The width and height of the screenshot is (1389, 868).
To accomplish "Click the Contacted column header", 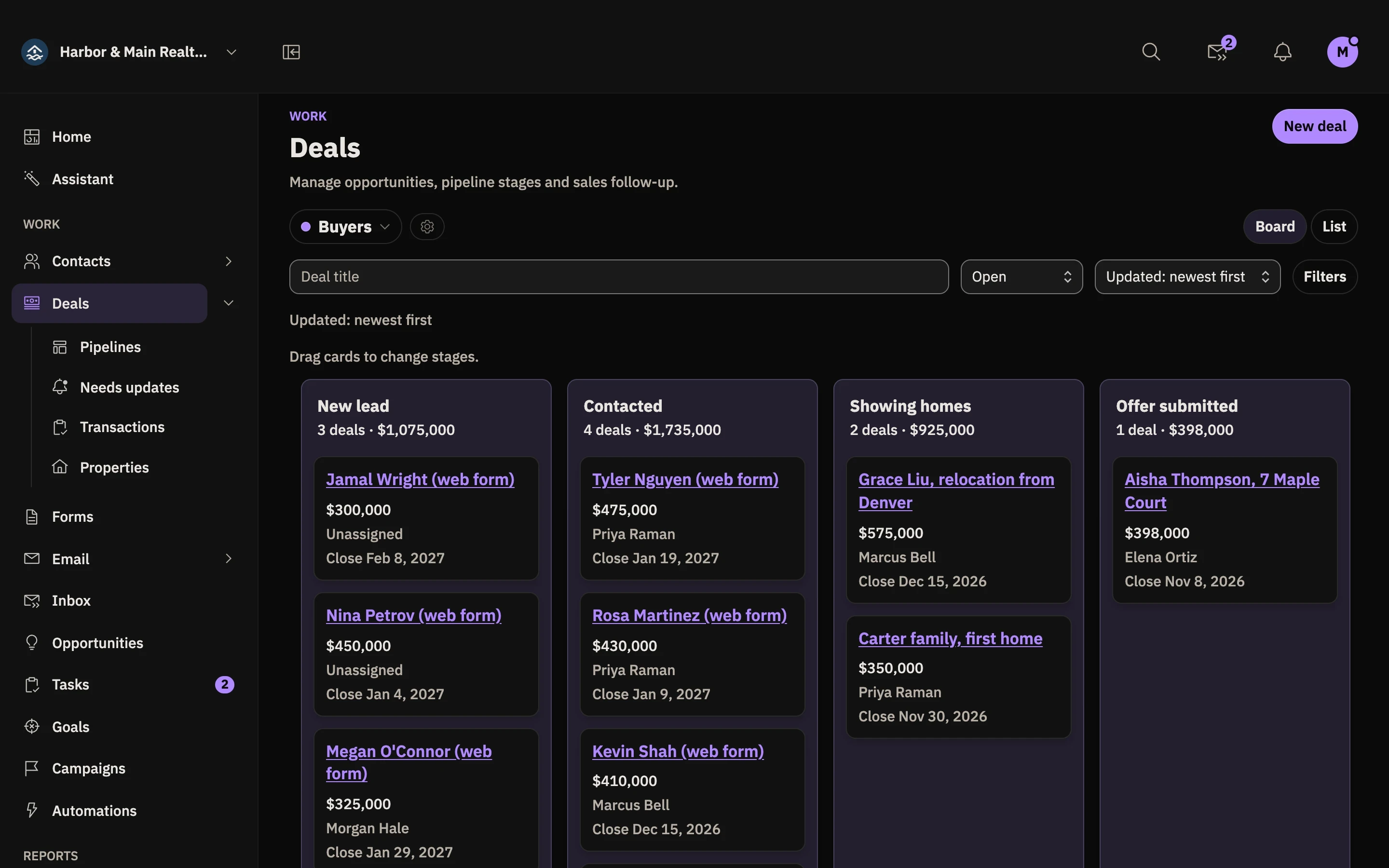I will coord(623,407).
